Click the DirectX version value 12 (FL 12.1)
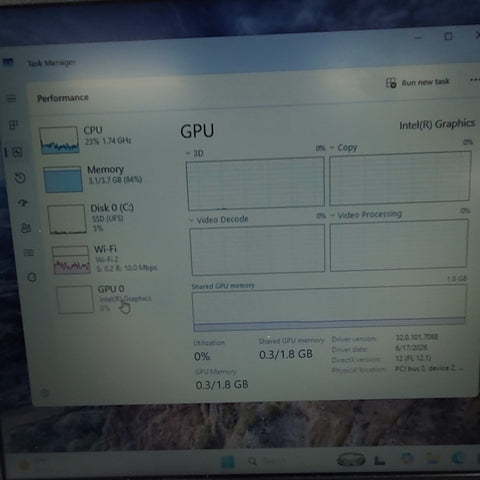 click(x=413, y=358)
